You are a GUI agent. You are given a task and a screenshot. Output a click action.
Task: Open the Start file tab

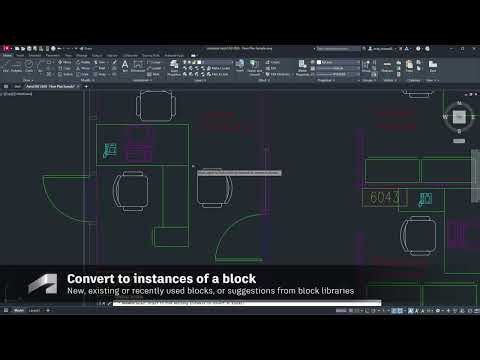tap(17, 86)
